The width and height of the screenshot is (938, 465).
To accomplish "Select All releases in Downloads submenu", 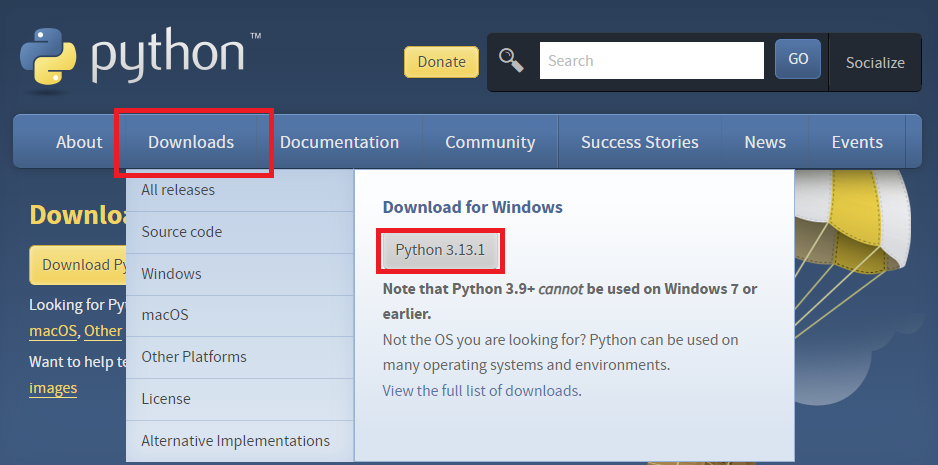I will (240, 190).
